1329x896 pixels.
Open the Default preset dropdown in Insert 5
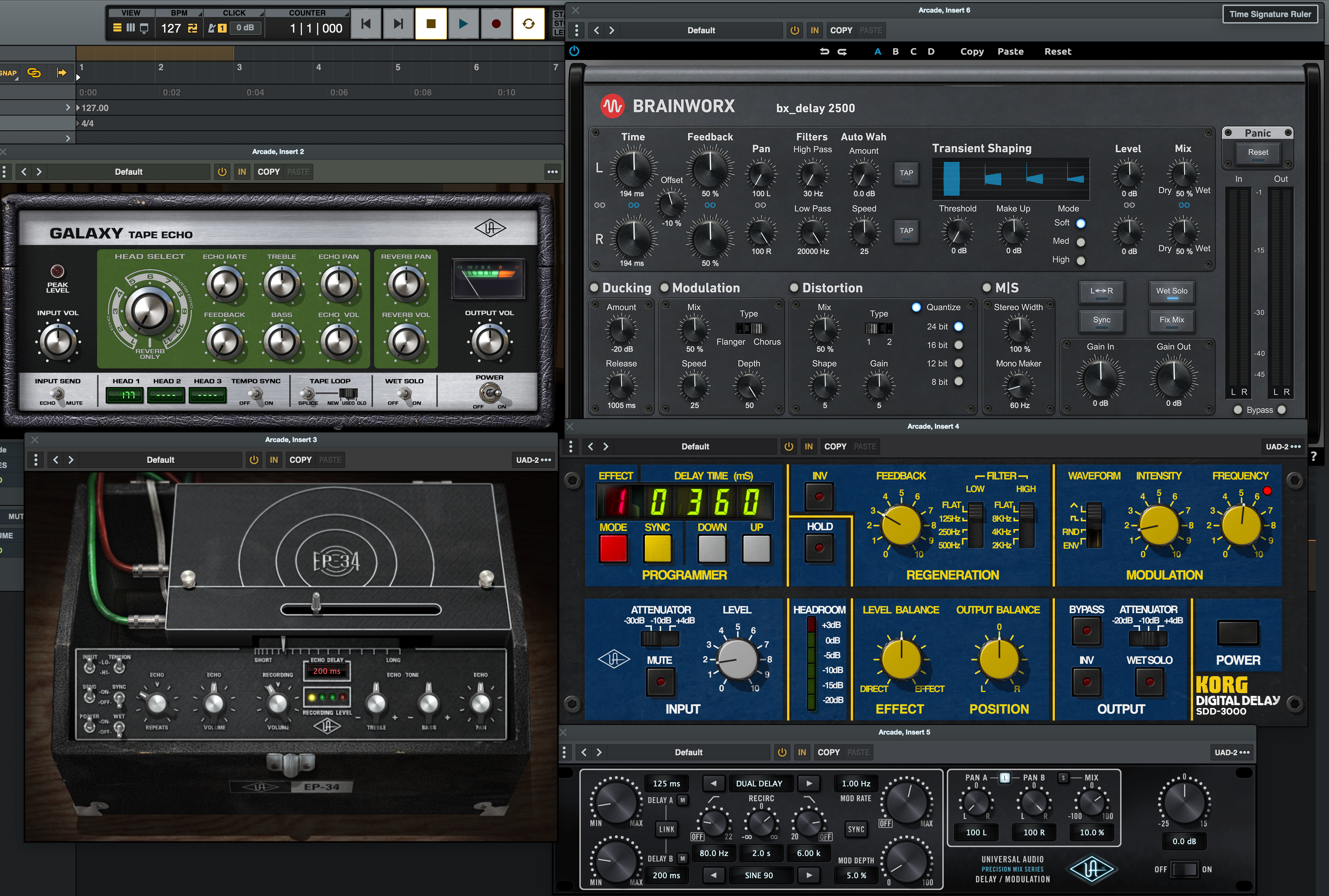[688, 752]
